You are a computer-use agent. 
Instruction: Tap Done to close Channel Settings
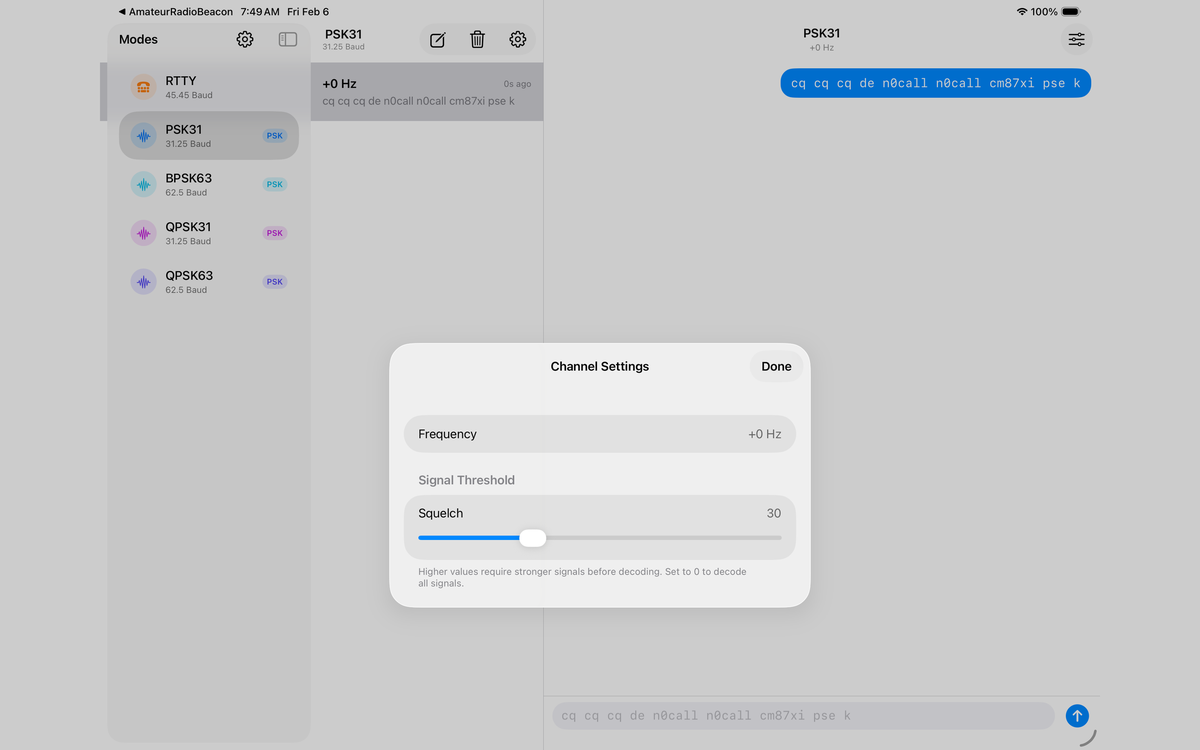point(775,366)
